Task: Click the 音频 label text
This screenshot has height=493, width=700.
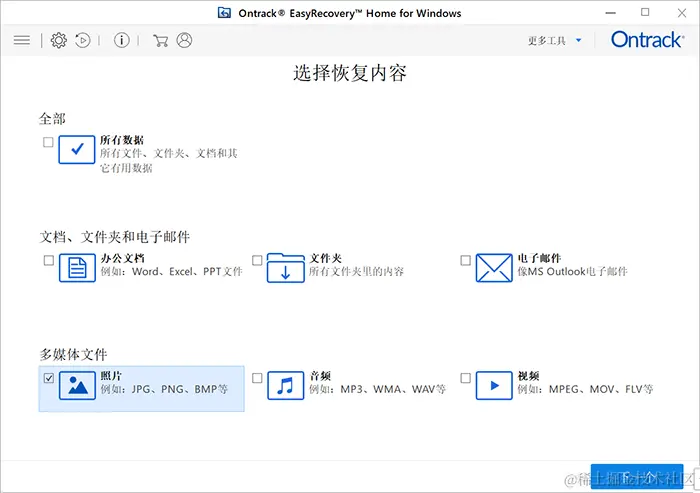Action: point(320,376)
